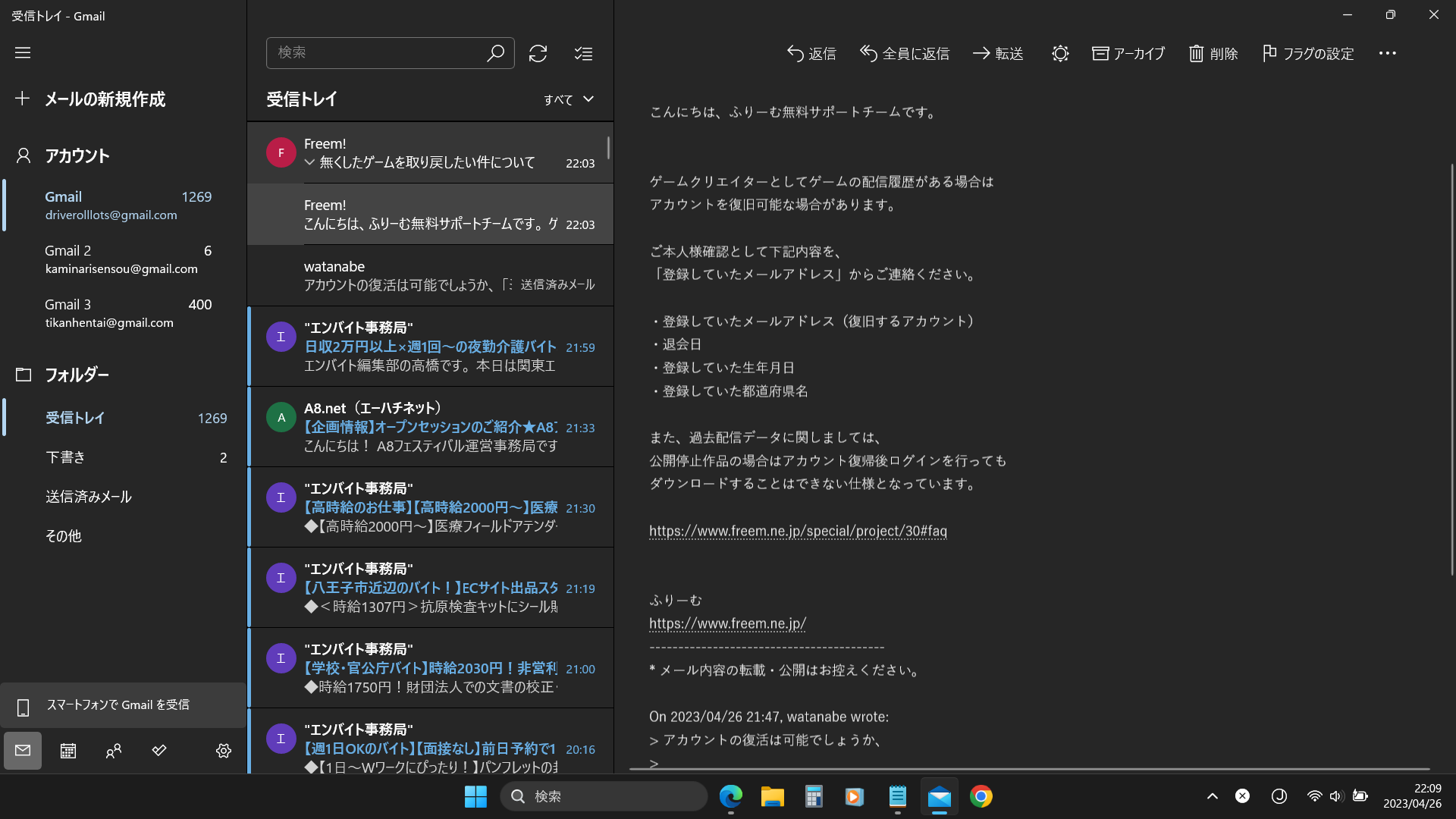
Task: Open the hamburger navigation menu
Action: pos(23,52)
